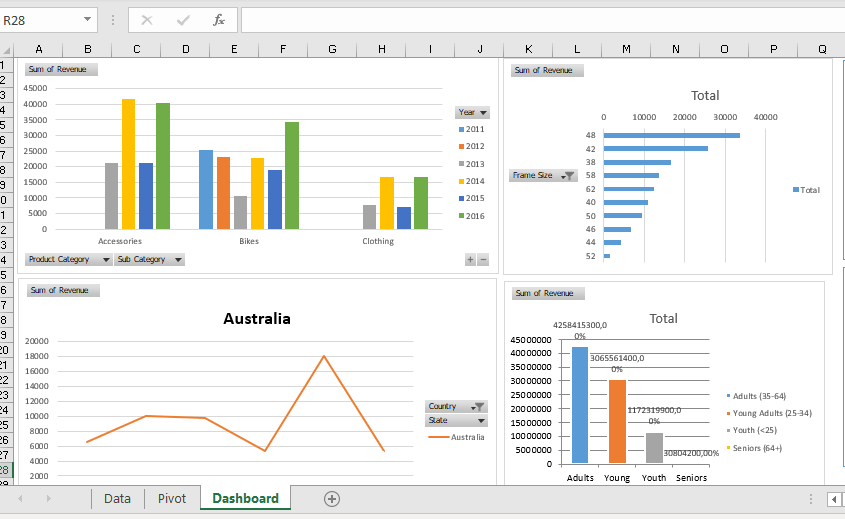Click the 2014 yellow legend swatch

461,181
